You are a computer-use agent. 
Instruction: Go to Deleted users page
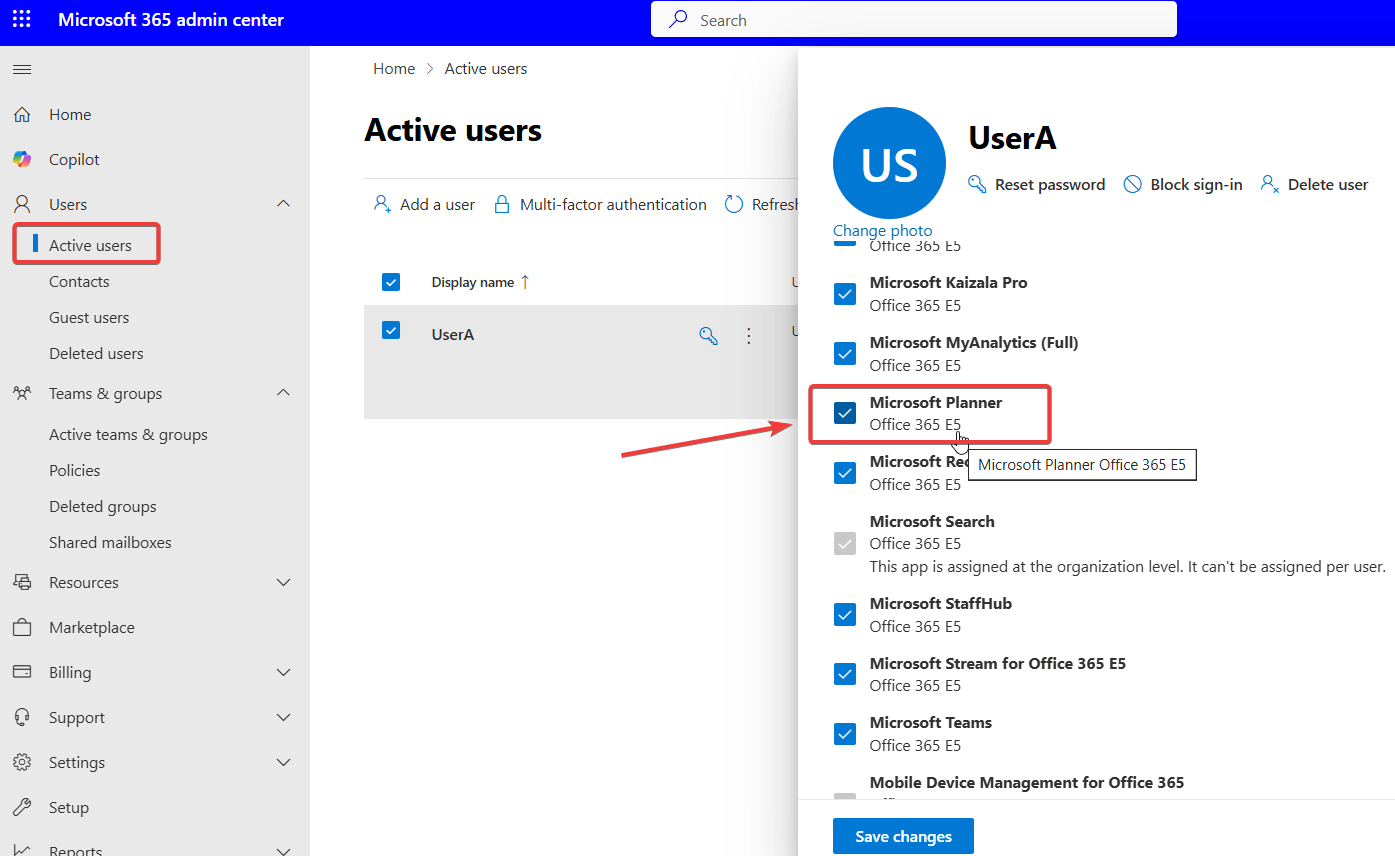pyautogui.click(x=96, y=354)
